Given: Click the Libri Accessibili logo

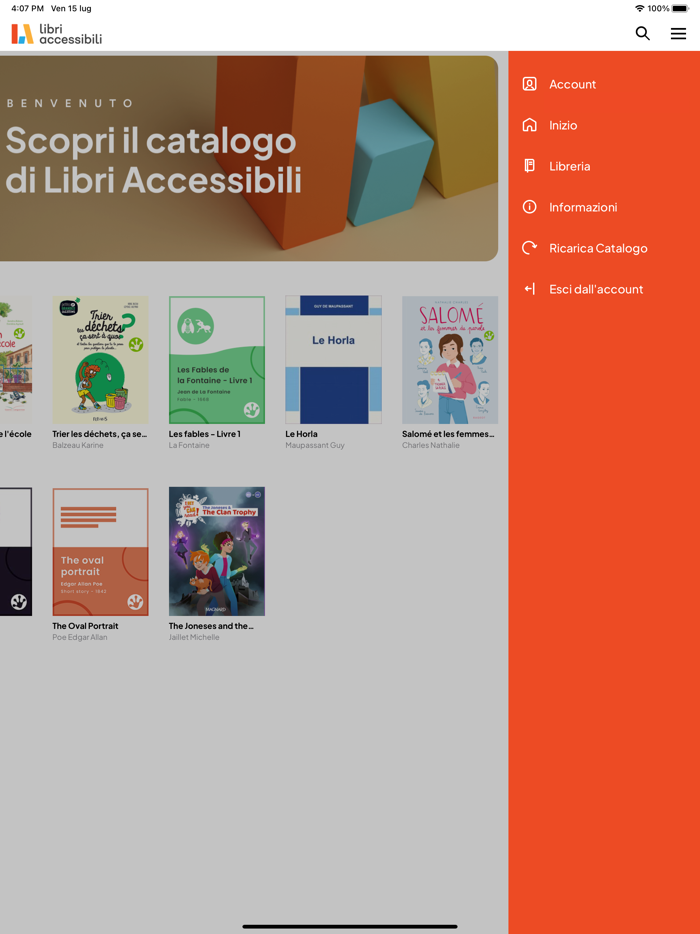Looking at the screenshot, I should click(55, 33).
